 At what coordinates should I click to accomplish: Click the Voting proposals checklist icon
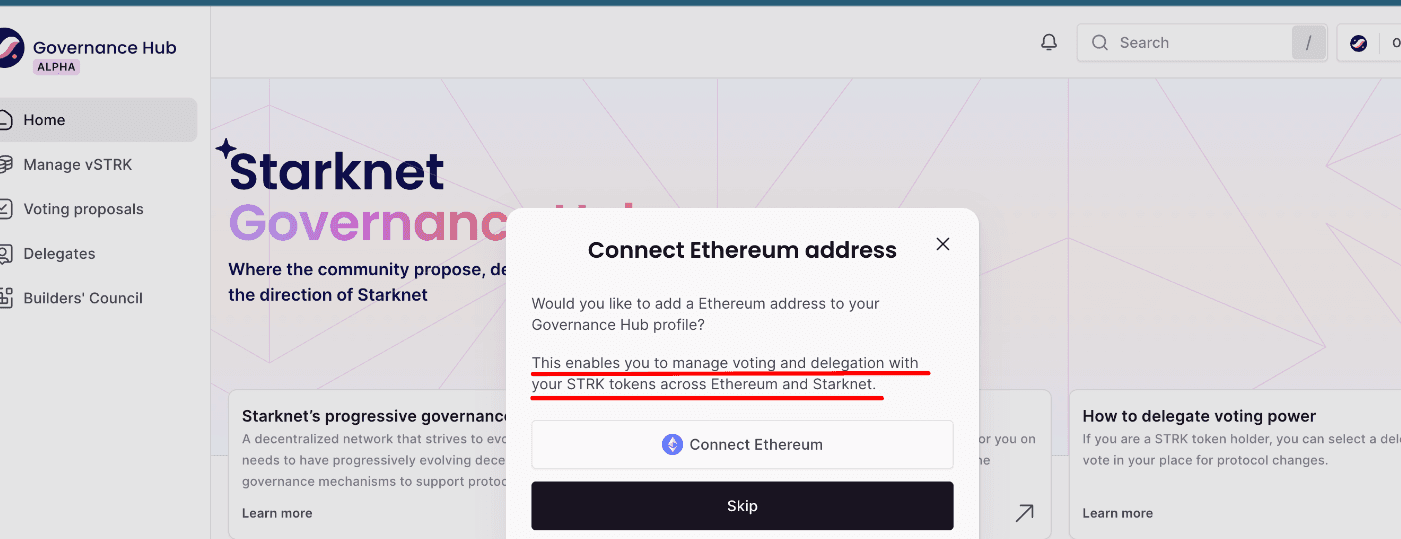click(6, 209)
